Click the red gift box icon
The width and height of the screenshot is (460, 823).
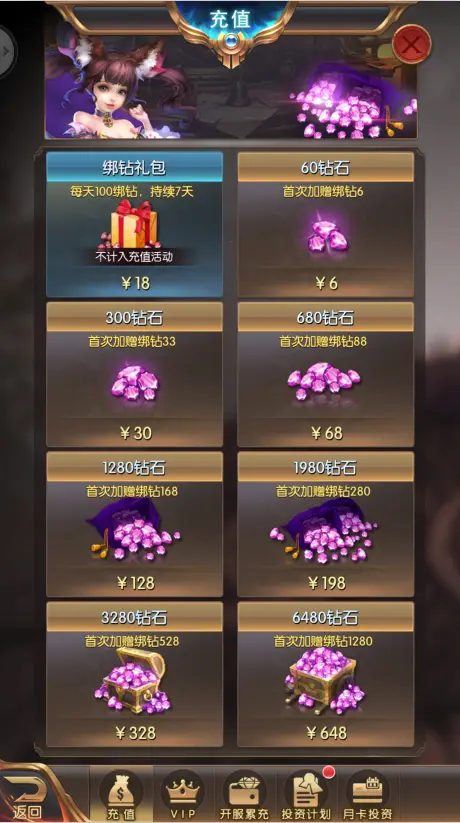point(134,224)
